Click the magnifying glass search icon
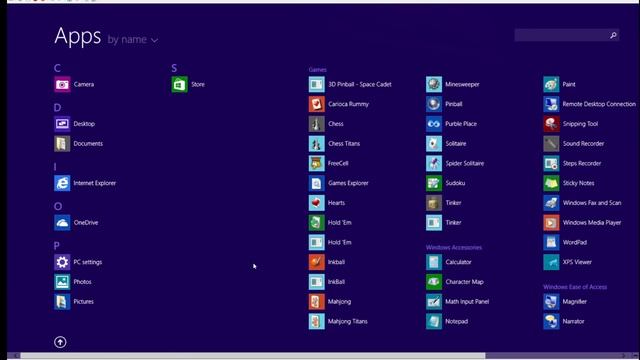 tap(613, 36)
